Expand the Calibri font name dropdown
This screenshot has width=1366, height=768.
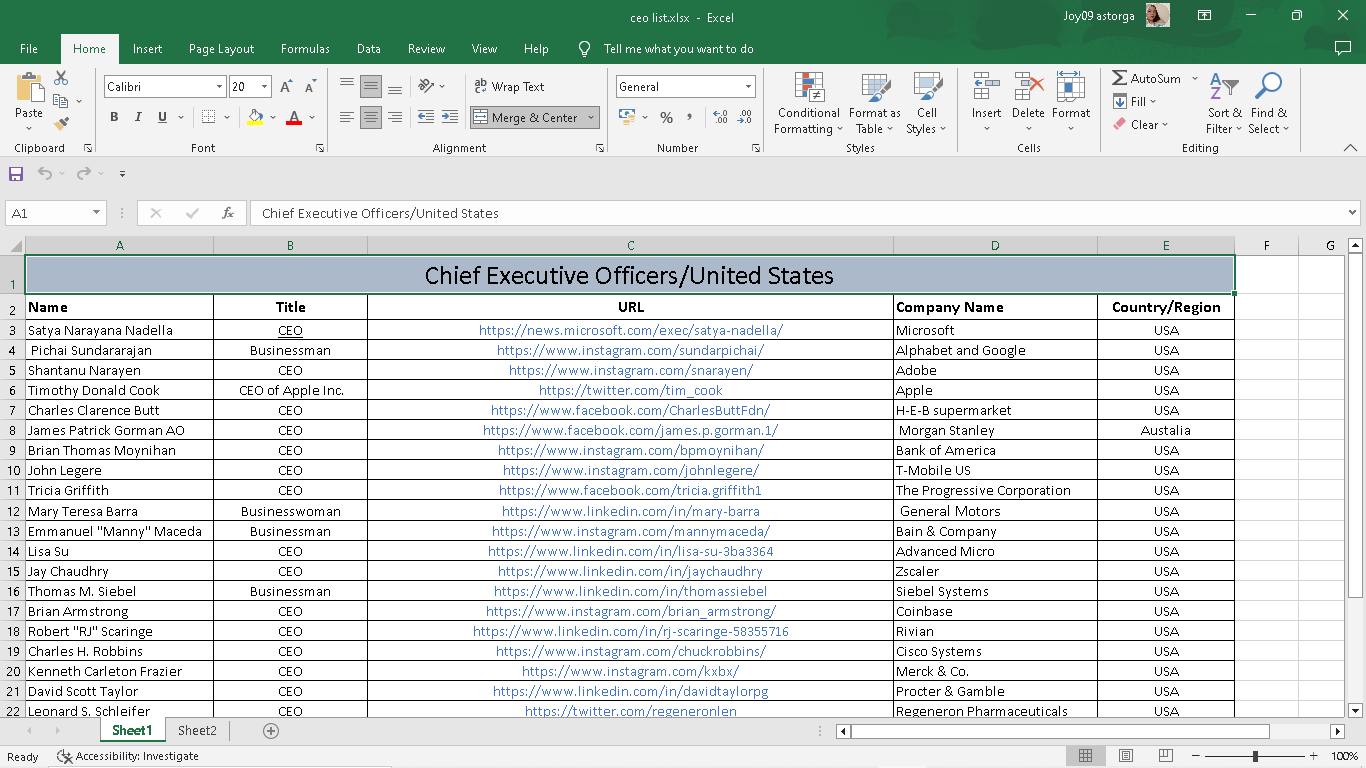click(x=219, y=87)
